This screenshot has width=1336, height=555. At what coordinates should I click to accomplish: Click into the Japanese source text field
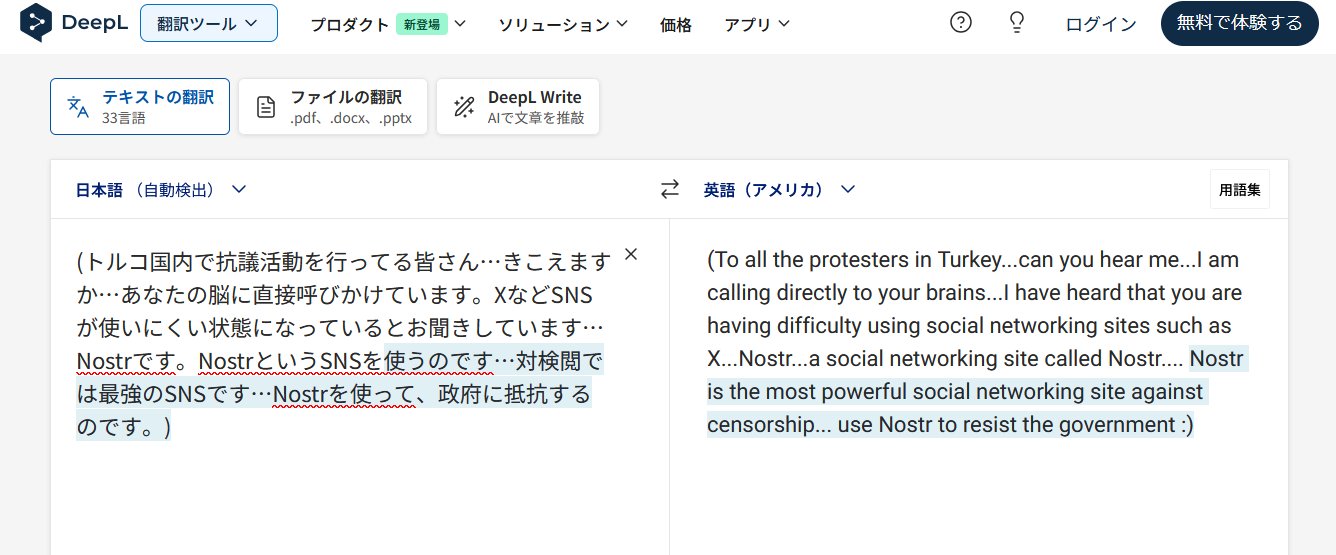pyautogui.click(x=343, y=344)
